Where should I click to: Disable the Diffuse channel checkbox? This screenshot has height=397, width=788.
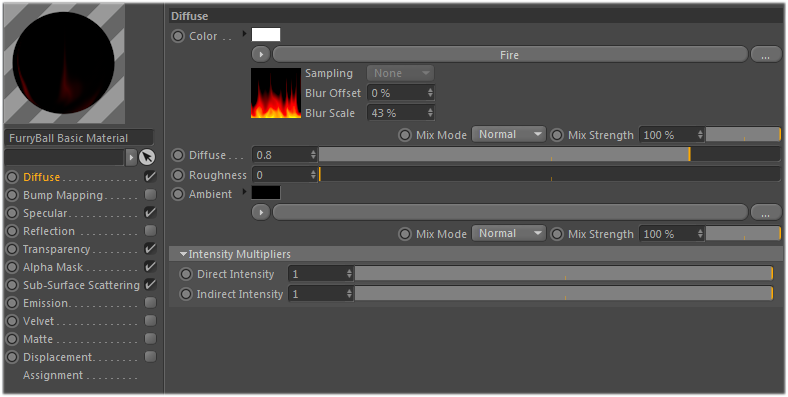[x=150, y=176]
